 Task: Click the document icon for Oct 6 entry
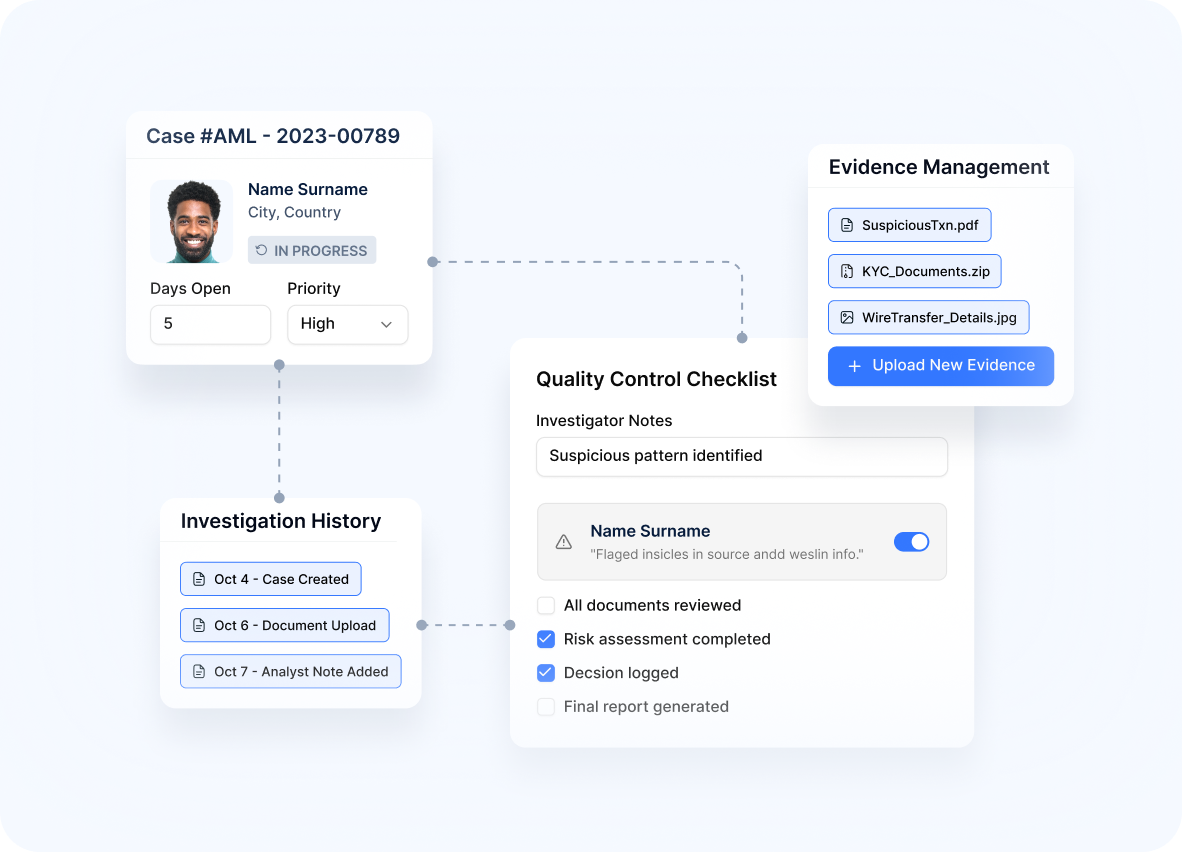(x=199, y=625)
